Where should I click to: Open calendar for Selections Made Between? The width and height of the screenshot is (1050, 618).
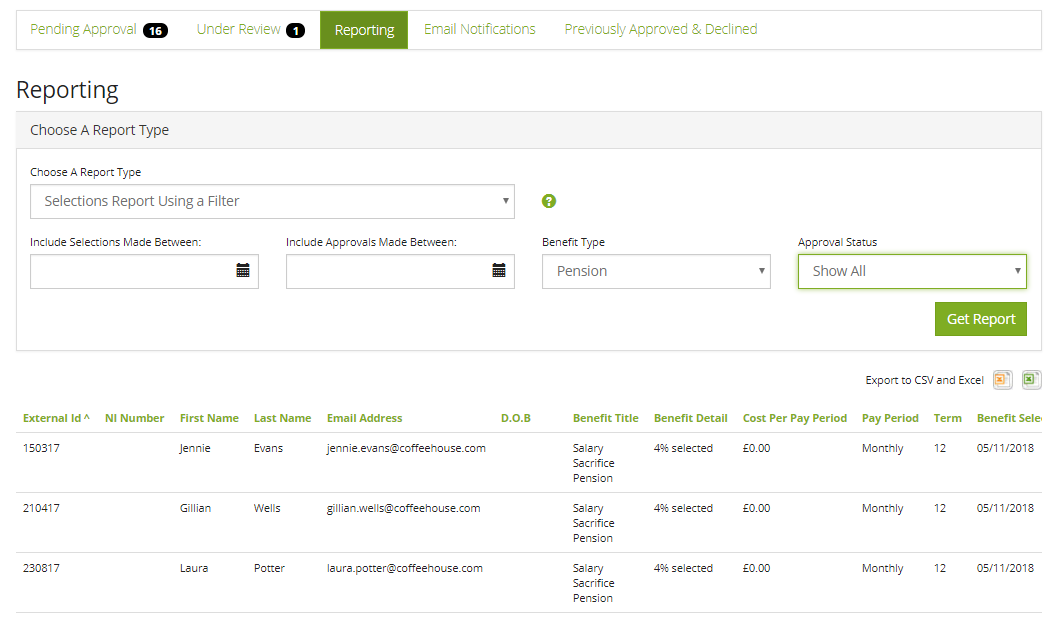[x=243, y=271]
